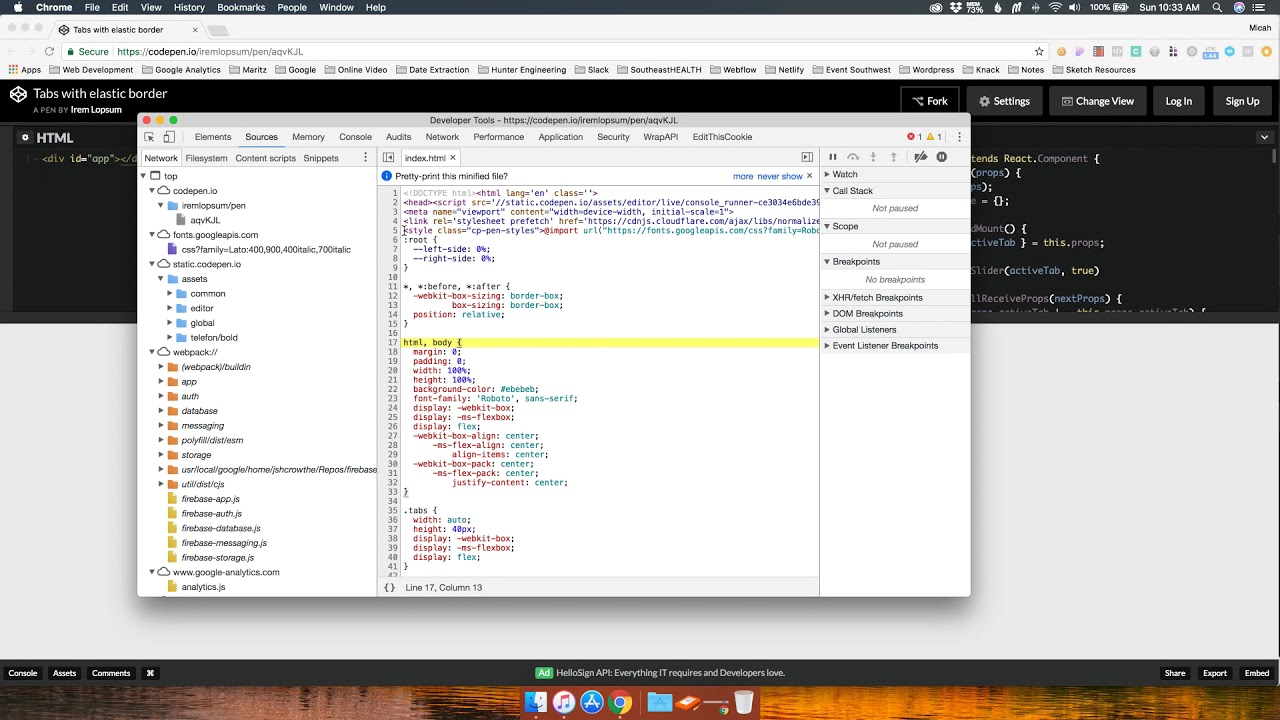Screen dimensions: 1280x720
Task: Open the Performance tab
Action: pyautogui.click(x=499, y=137)
